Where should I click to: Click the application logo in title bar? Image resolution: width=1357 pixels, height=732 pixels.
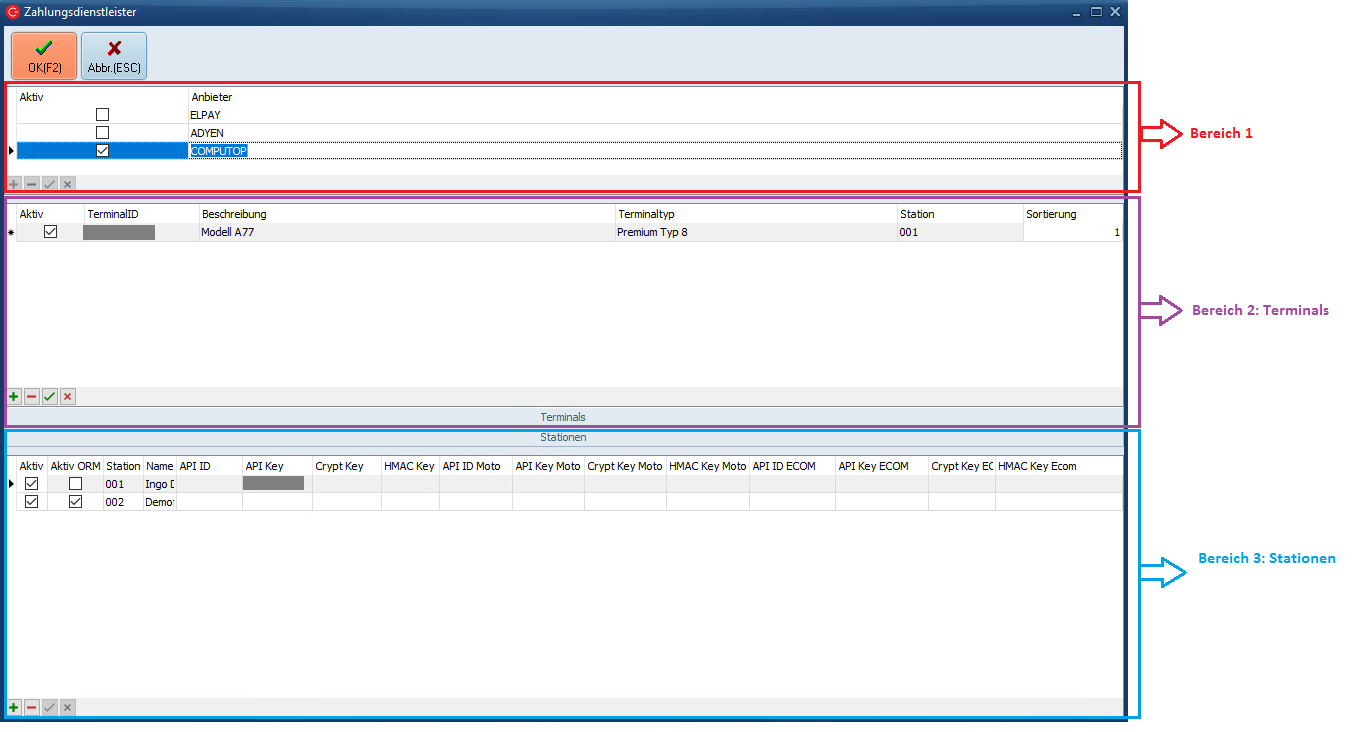[x=13, y=12]
